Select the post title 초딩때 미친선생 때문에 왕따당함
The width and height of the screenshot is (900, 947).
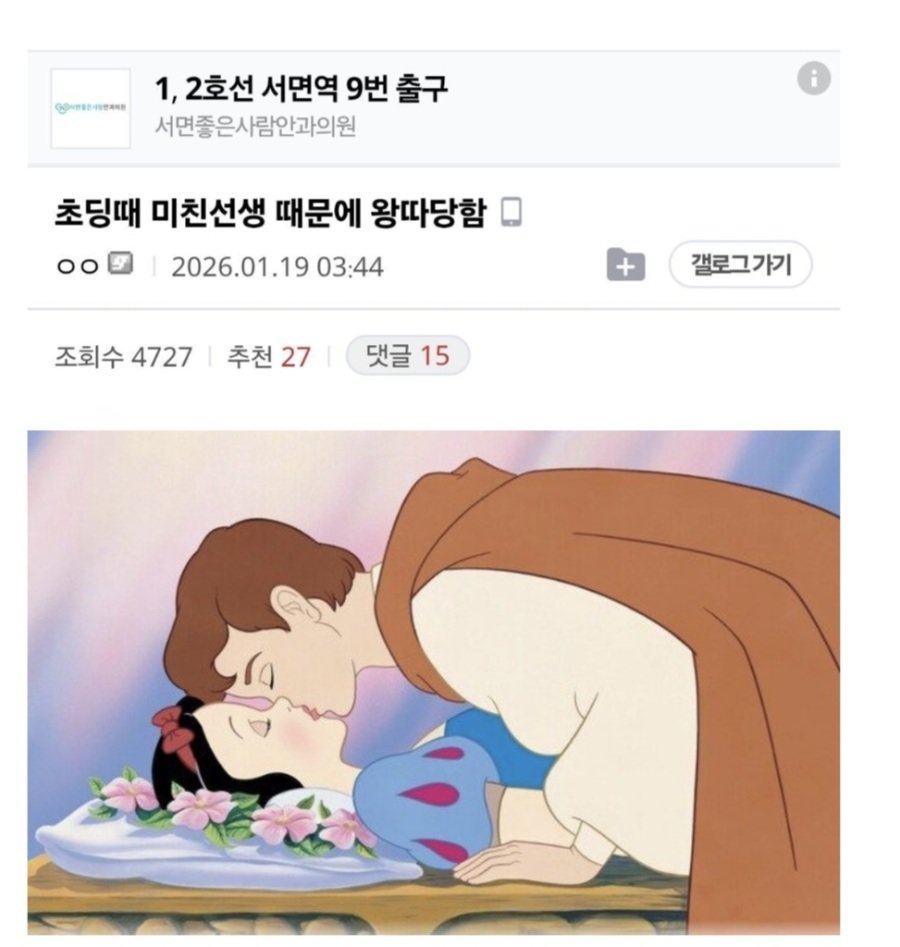click(x=270, y=213)
